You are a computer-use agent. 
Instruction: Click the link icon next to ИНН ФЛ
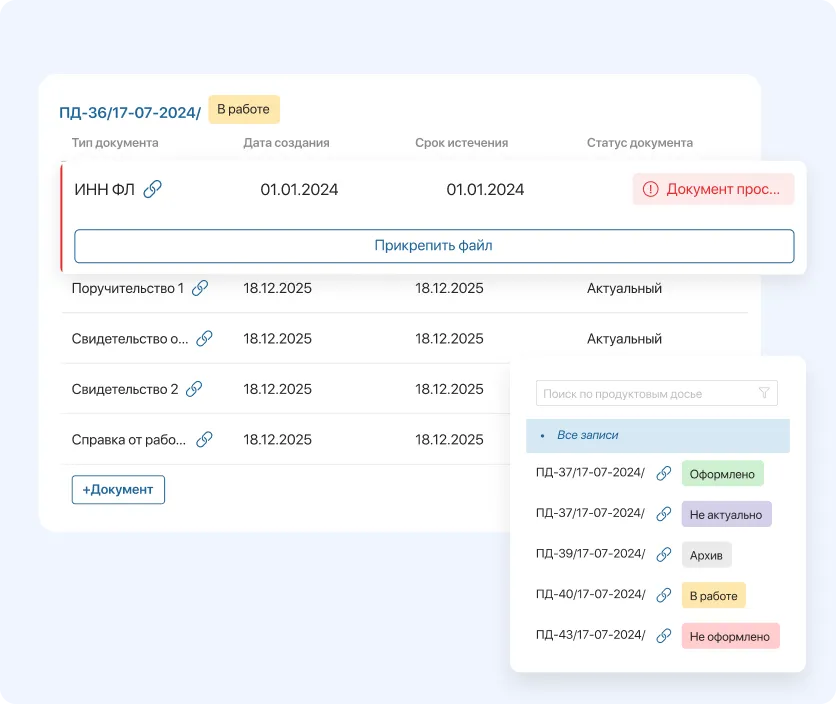click(x=153, y=189)
